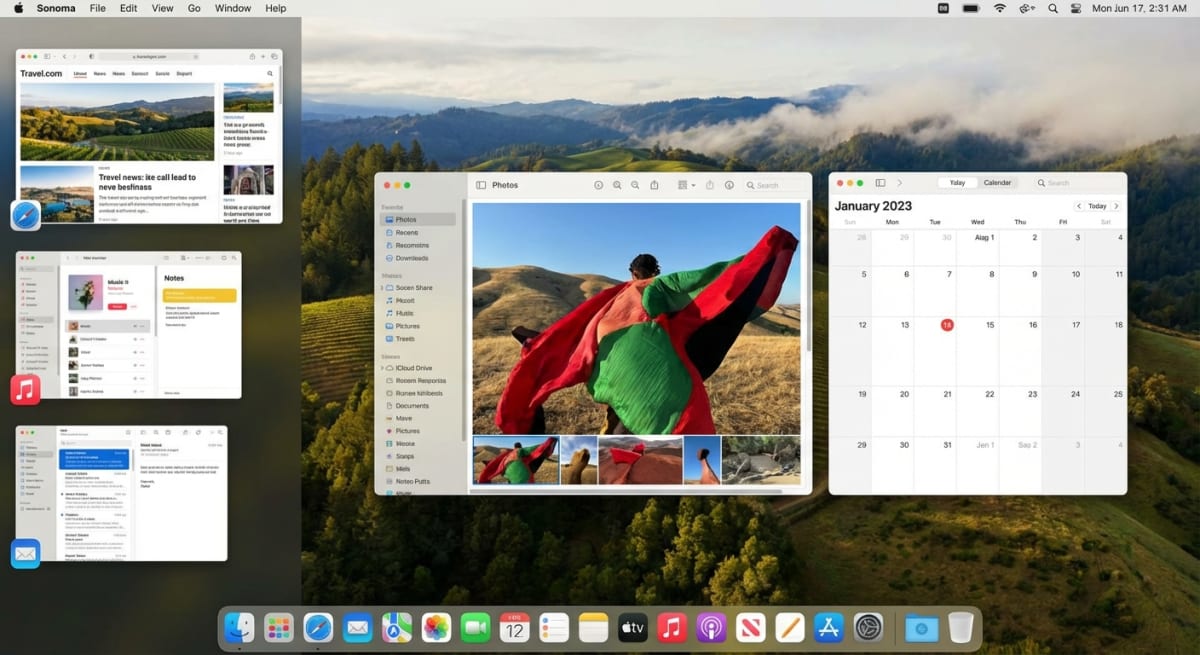The height and width of the screenshot is (655, 1200).
Task: Open the Mail window thumbnail in Stage Manager
Action: [x=122, y=493]
